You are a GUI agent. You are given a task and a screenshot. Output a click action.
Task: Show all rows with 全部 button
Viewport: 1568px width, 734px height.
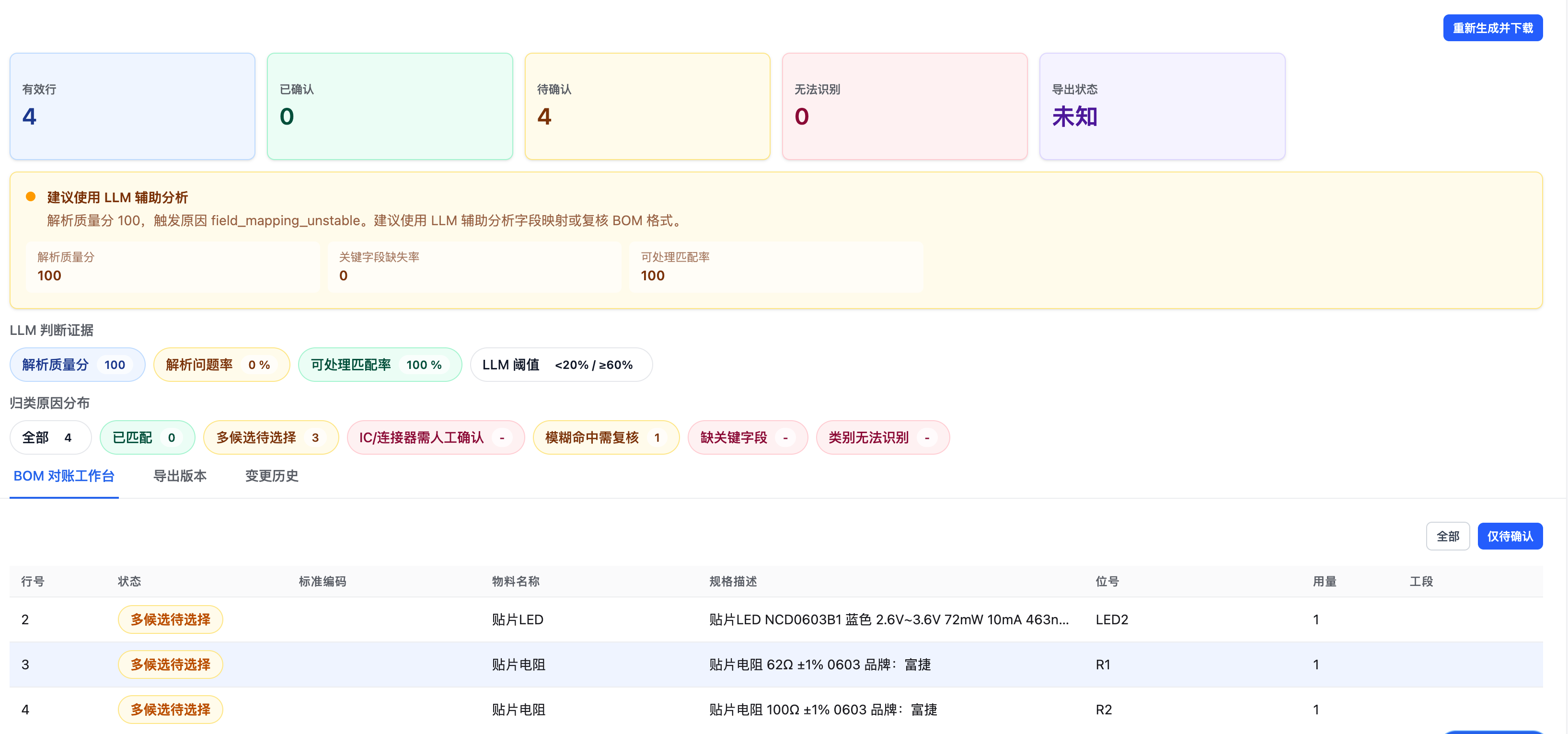1448,536
